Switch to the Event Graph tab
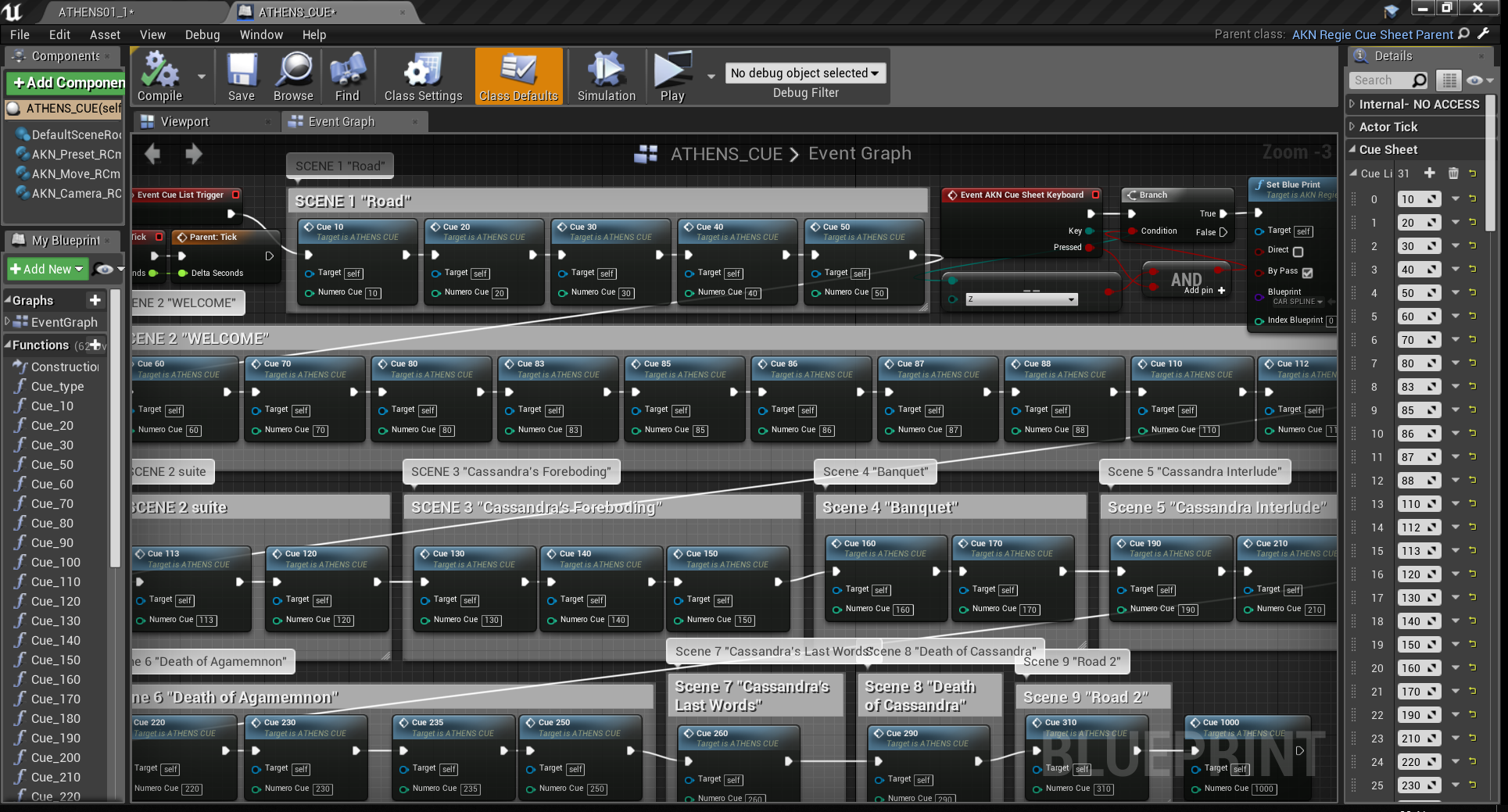Screen dimensions: 1508x812 point(353,121)
